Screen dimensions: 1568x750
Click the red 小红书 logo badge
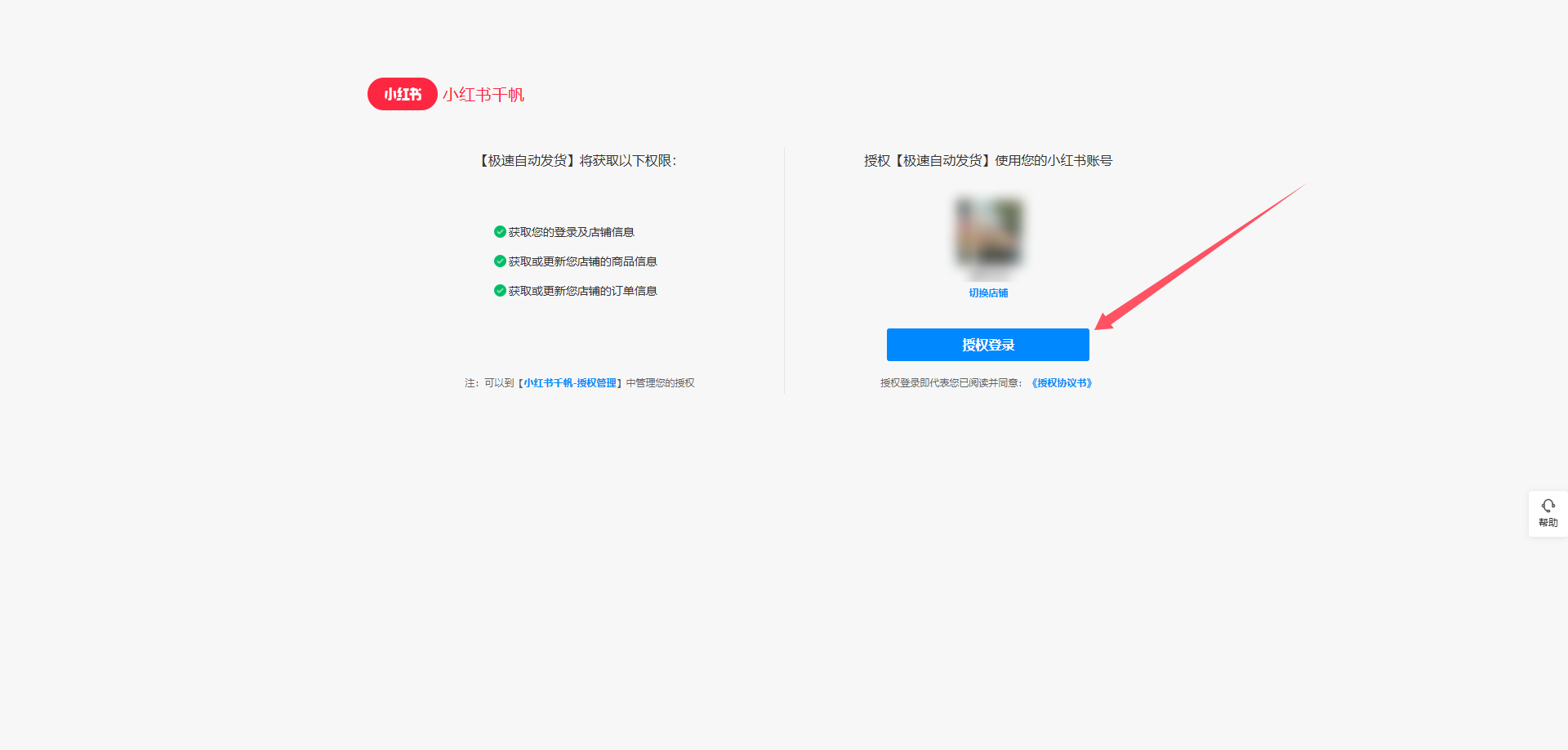(x=403, y=94)
